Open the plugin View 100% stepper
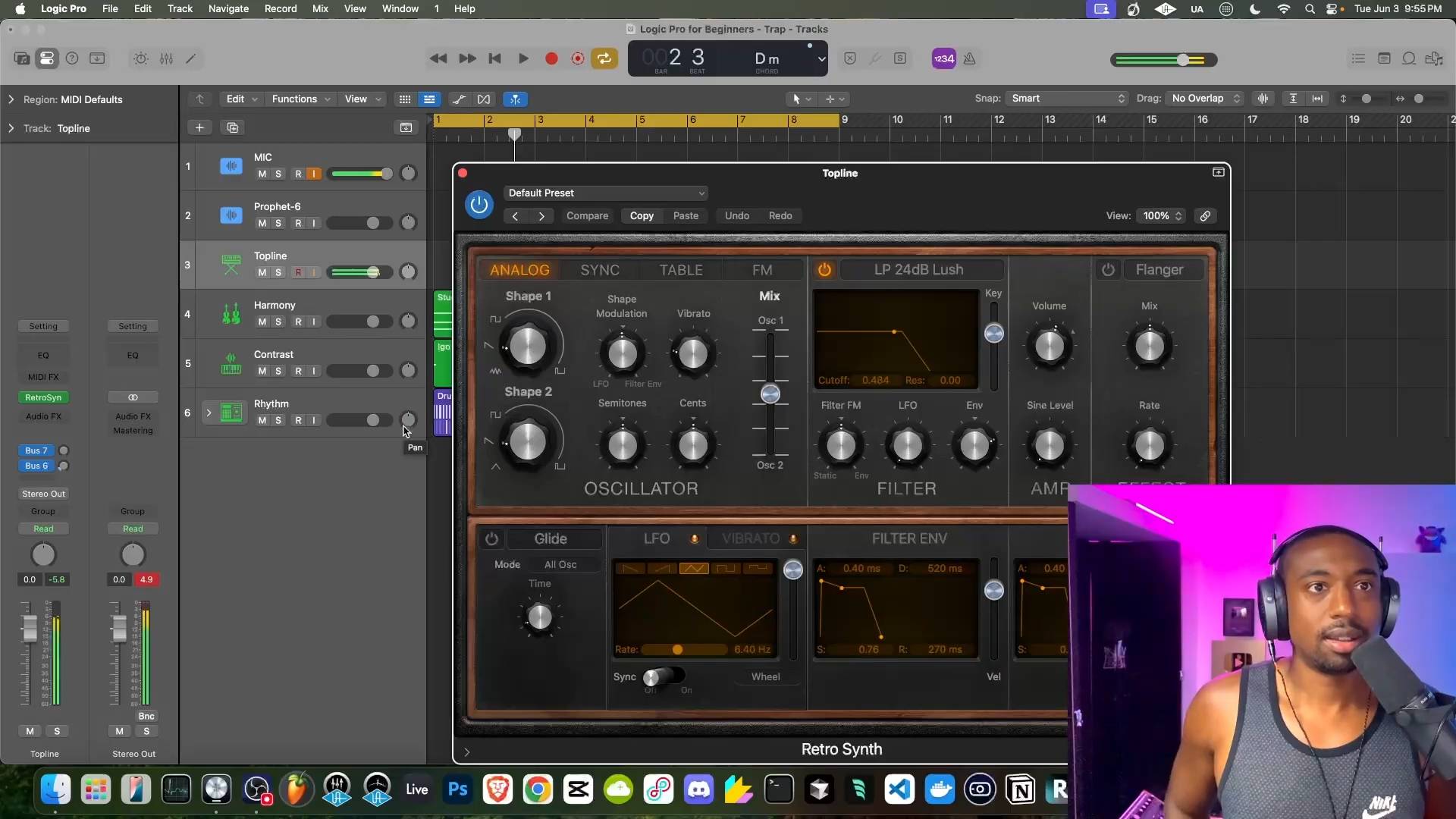The image size is (1456, 819). coord(1162,216)
